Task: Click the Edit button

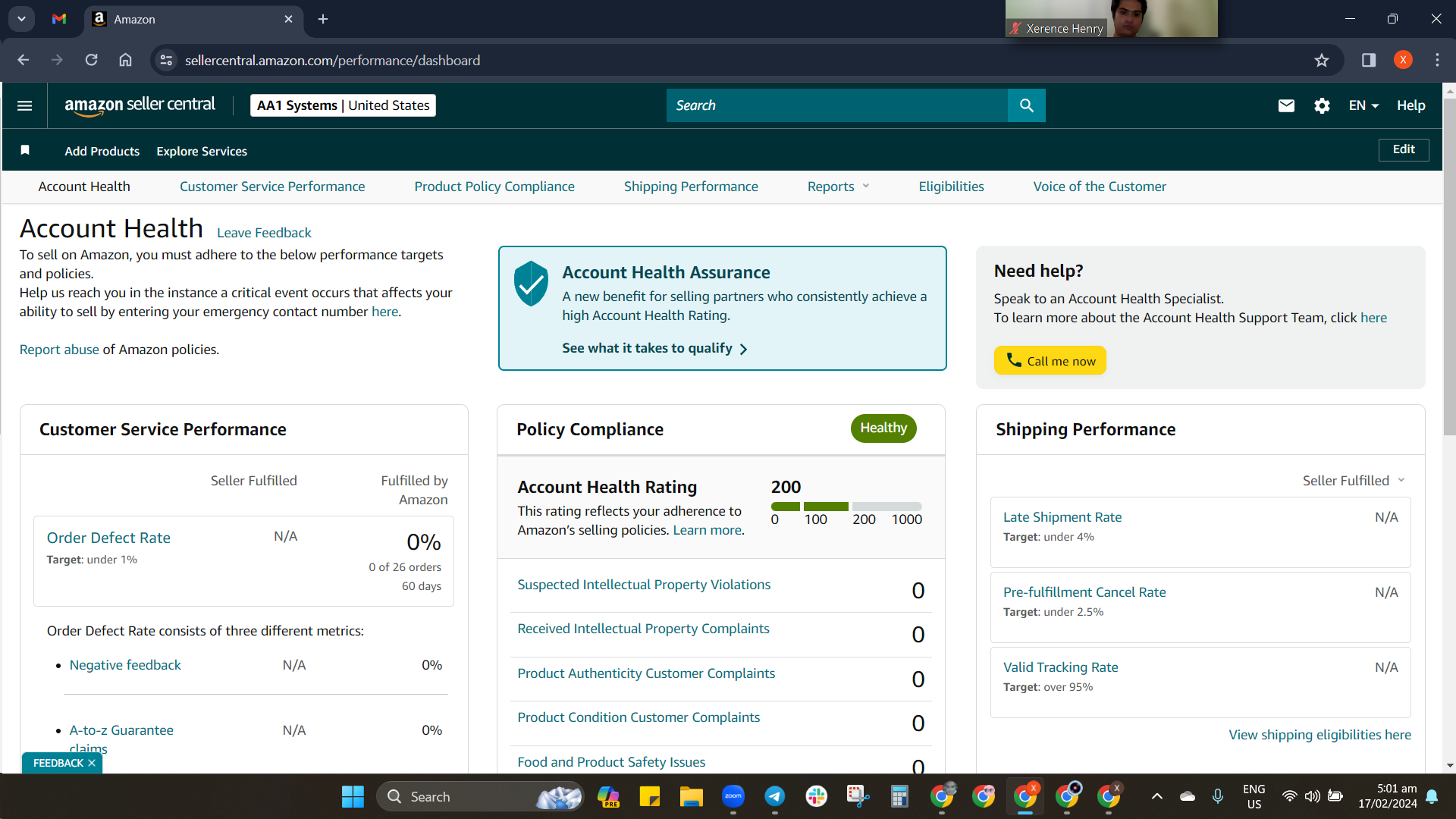Action: tap(1404, 149)
